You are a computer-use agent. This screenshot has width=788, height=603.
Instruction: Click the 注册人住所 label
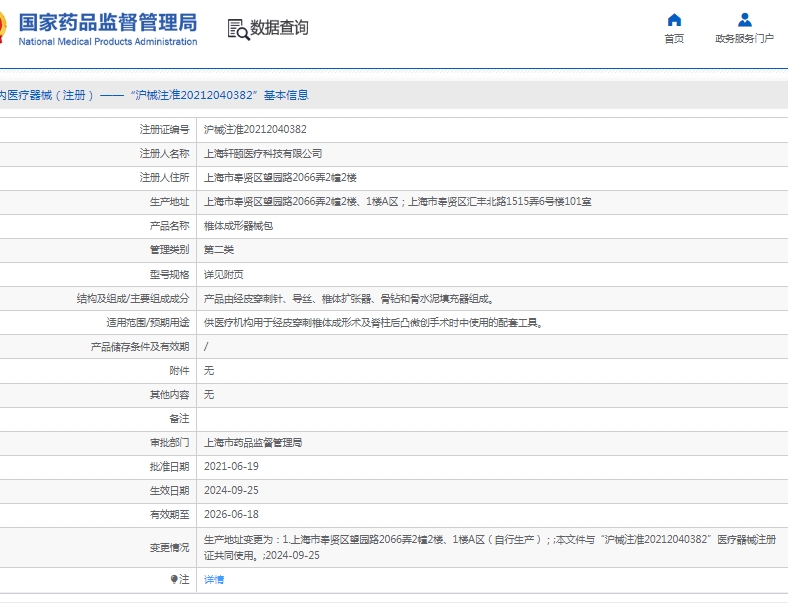[164, 177]
